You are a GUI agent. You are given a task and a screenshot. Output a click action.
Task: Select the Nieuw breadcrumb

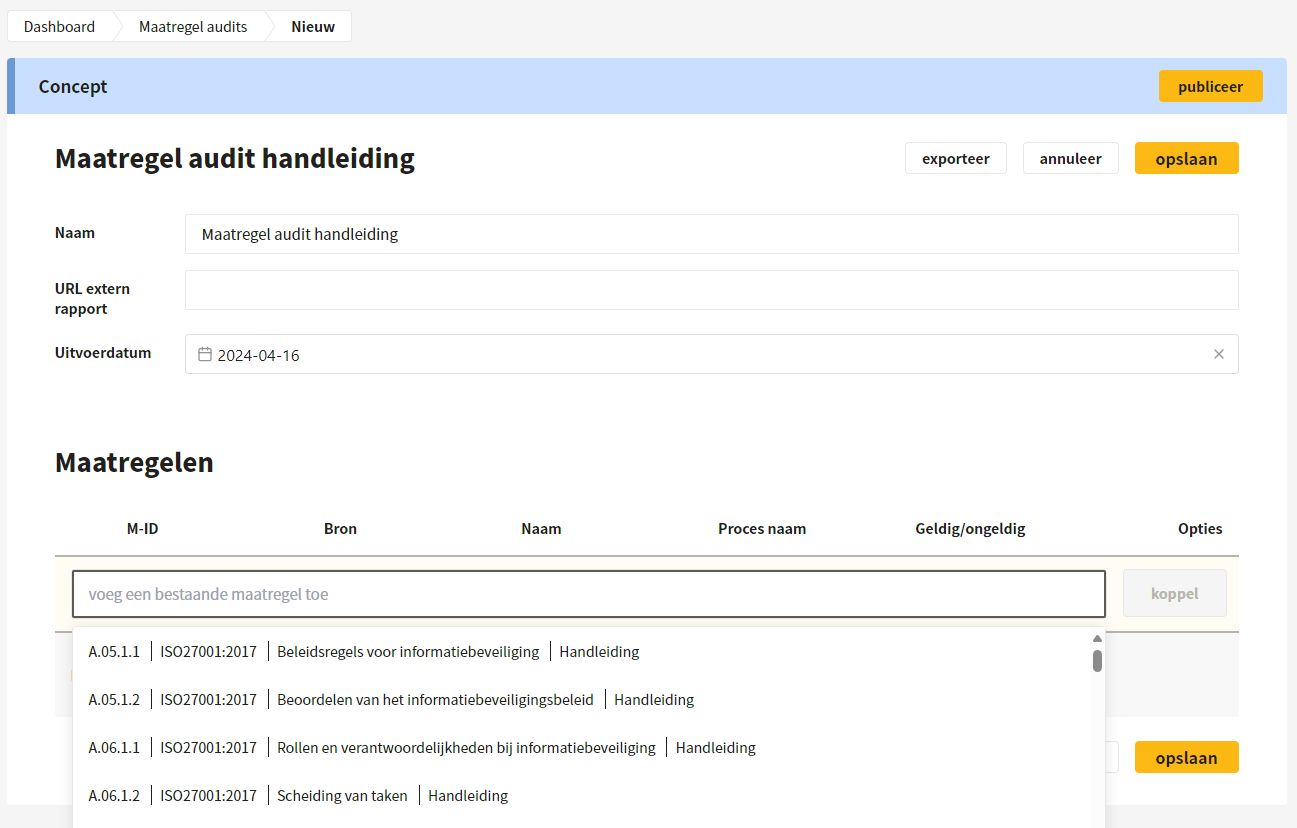[313, 27]
